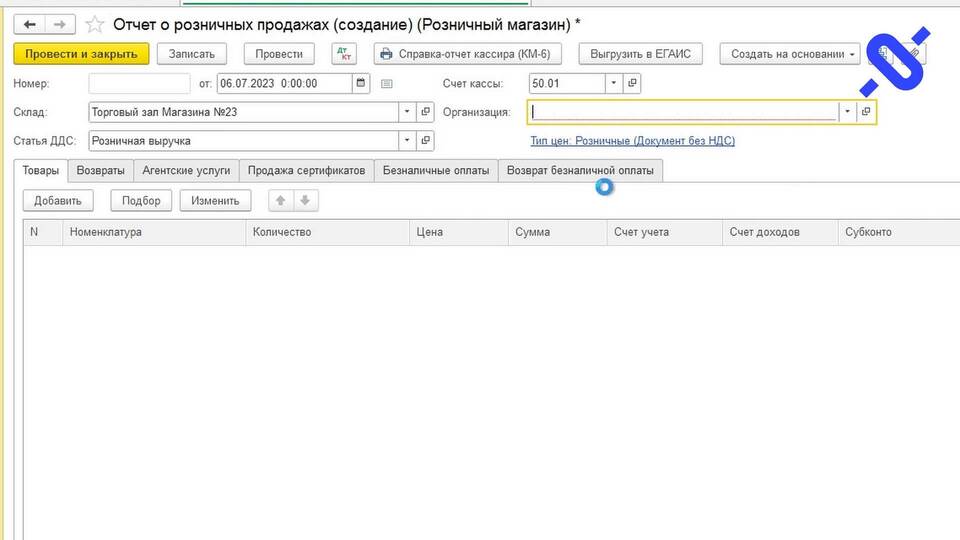Open the calendar picker for document date
Image resolution: width=960 pixels, height=540 pixels.
click(x=361, y=84)
